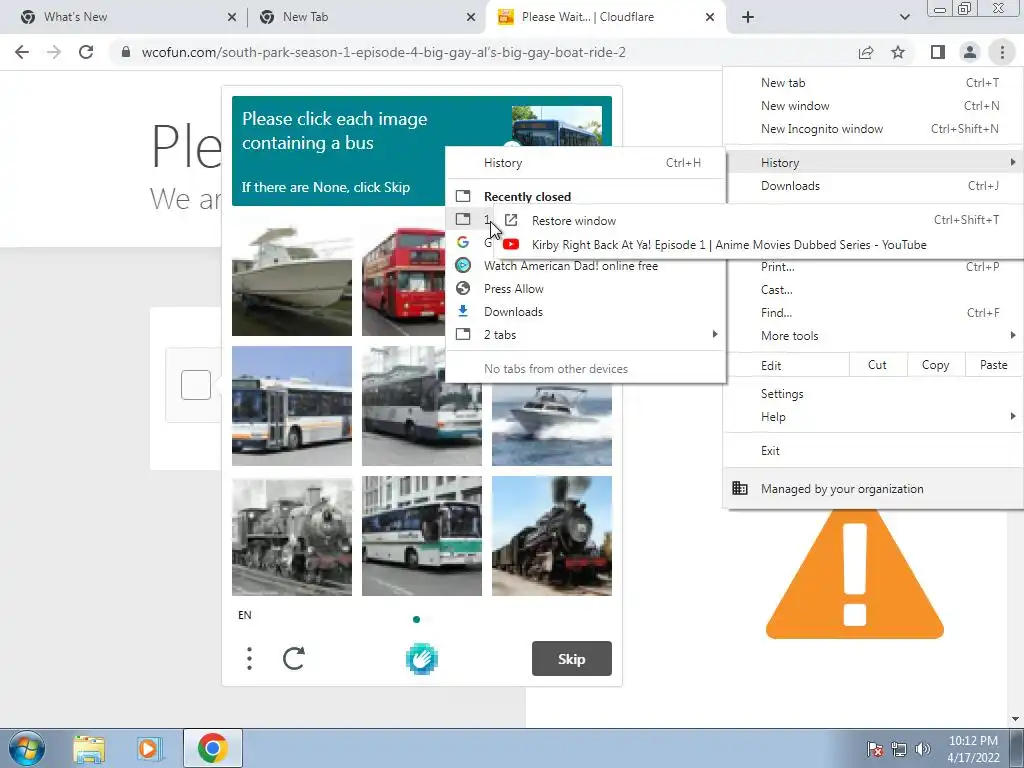The width and height of the screenshot is (1024, 768).
Task: Select the Please Wait Cloudflare tab
Action: [604, 17]
